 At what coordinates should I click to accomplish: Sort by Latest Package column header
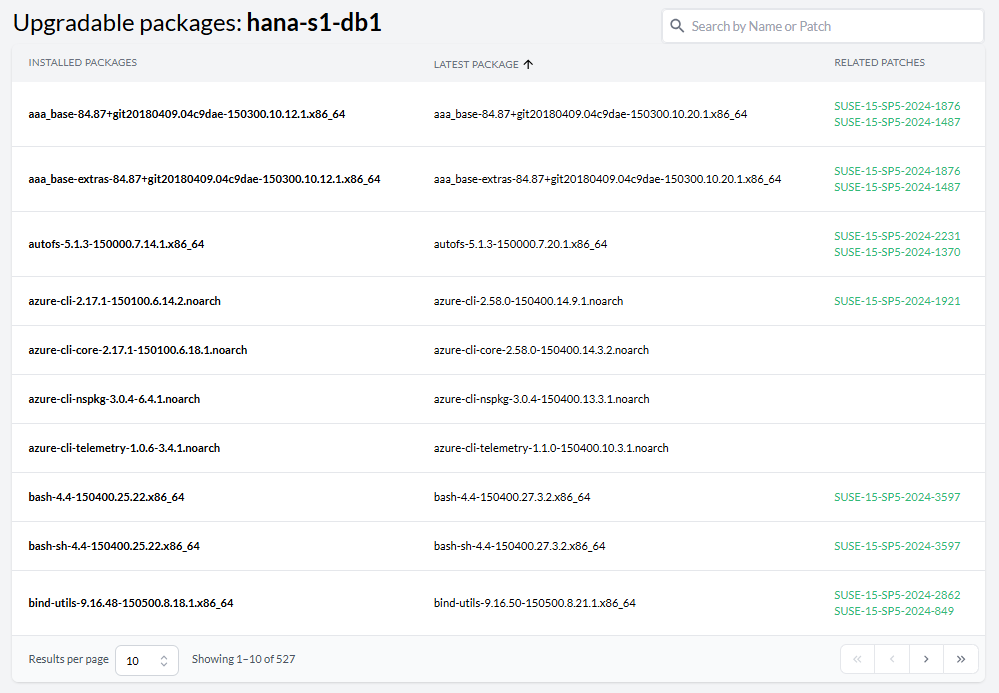point(476,64)
